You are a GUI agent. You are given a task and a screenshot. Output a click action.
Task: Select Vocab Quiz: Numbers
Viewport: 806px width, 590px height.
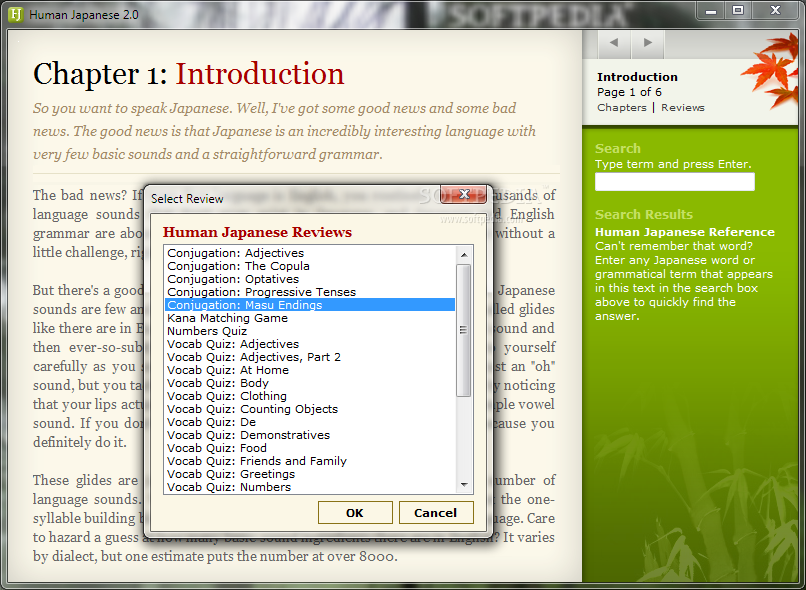(310, 487)
